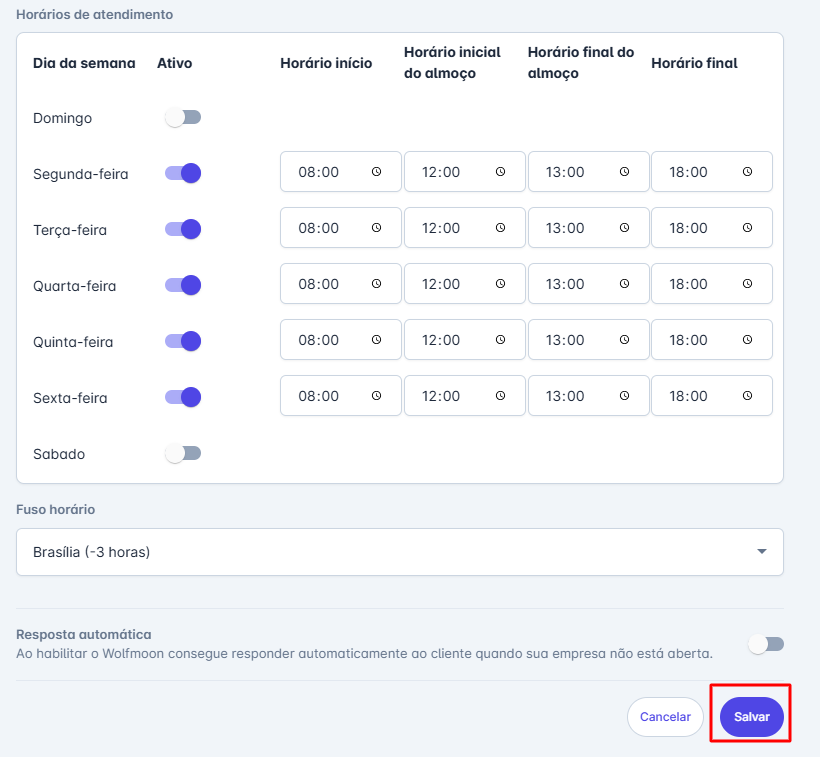Turn off the Sexta-feira active toggle
Viewport: 820px width, 757px height.
point(183,397)
